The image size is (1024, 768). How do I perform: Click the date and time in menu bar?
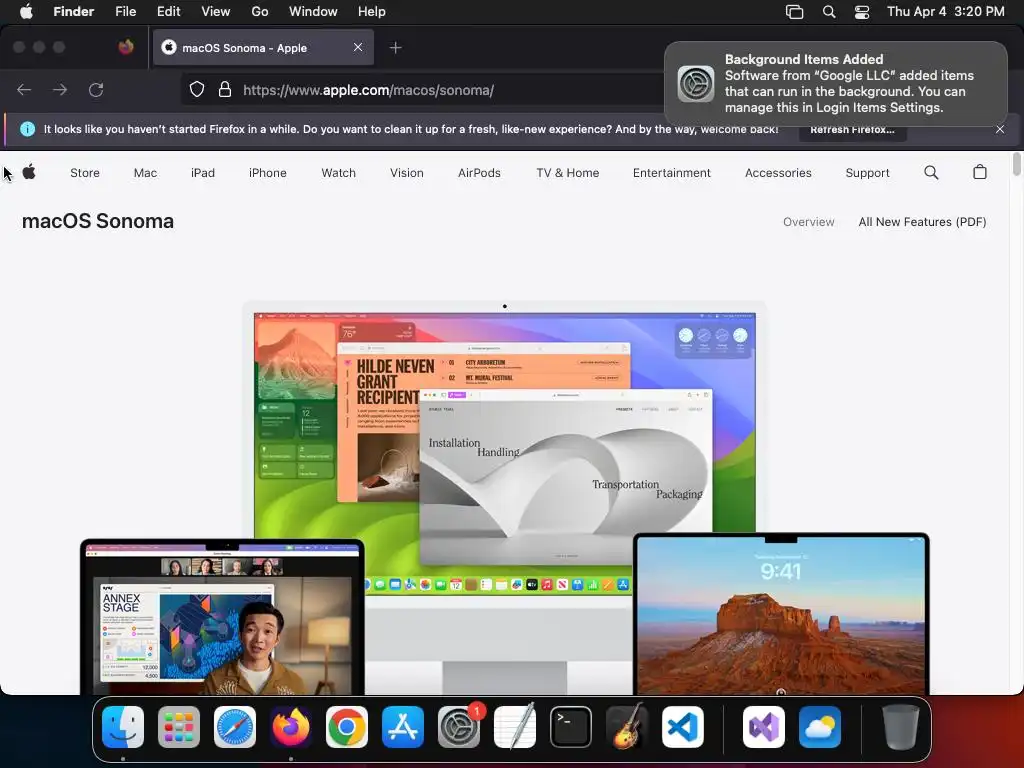(x=946, y=12)
